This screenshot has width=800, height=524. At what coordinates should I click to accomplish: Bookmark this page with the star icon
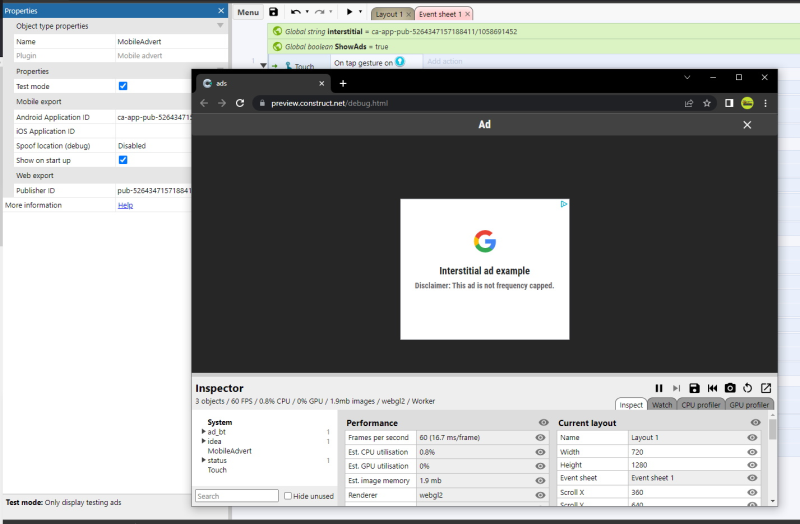(x=707, y=103)
